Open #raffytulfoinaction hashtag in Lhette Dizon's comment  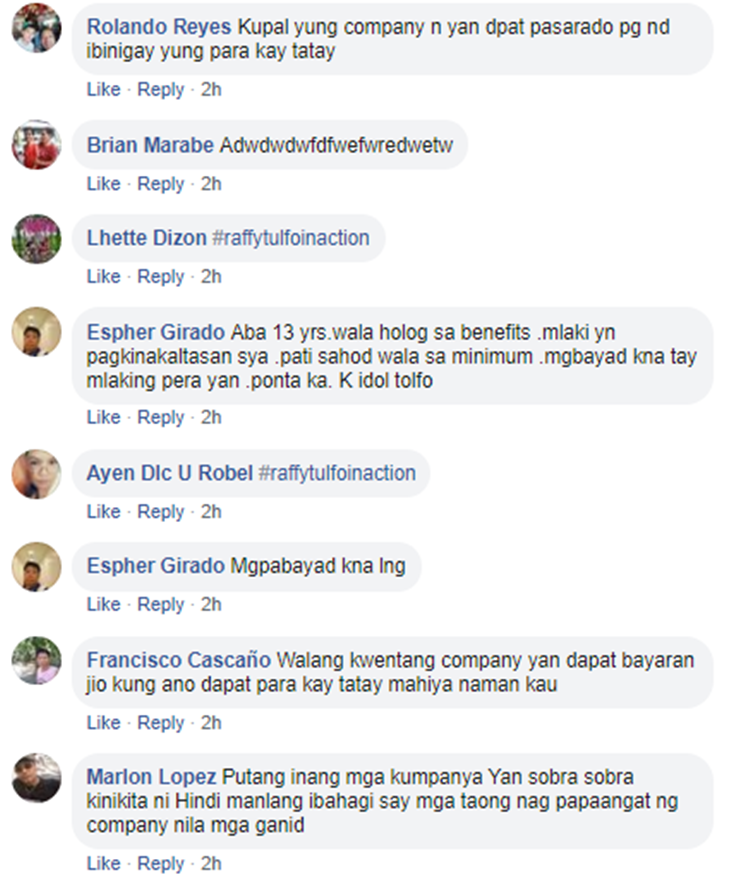(291, 238)
